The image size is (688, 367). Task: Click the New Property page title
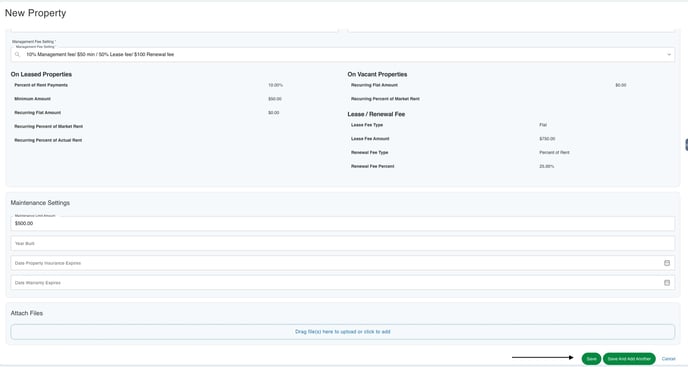36,13
